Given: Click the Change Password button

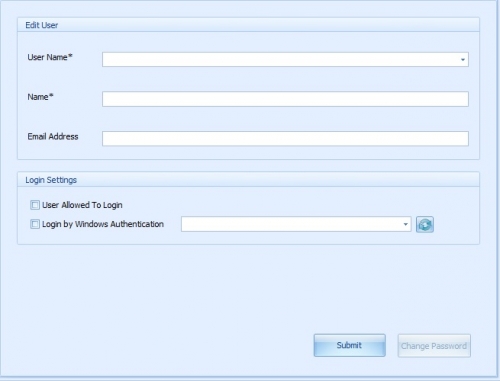Looking at the screenshot, I should [434, 346].
